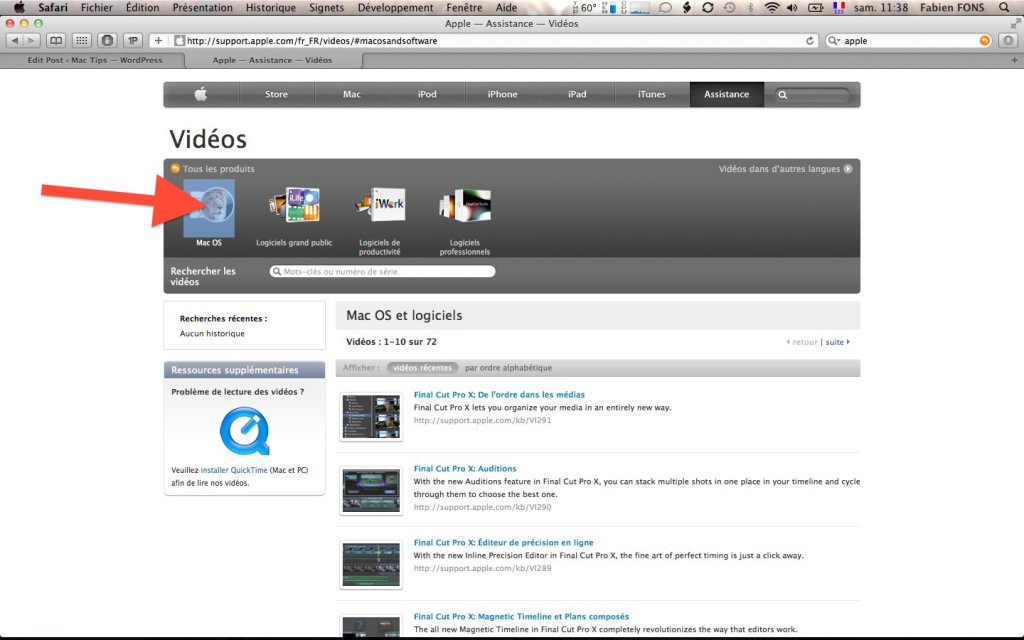Click the Safari address bar
Viewport: 1024px width, 640px height.
pyautogui.click(x=488, y=40)
